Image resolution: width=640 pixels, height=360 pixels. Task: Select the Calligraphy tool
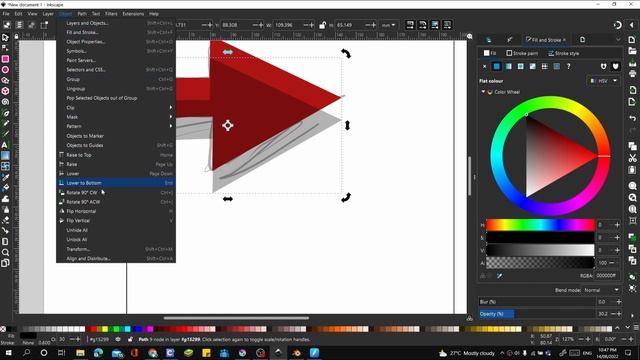coord(5,134)
